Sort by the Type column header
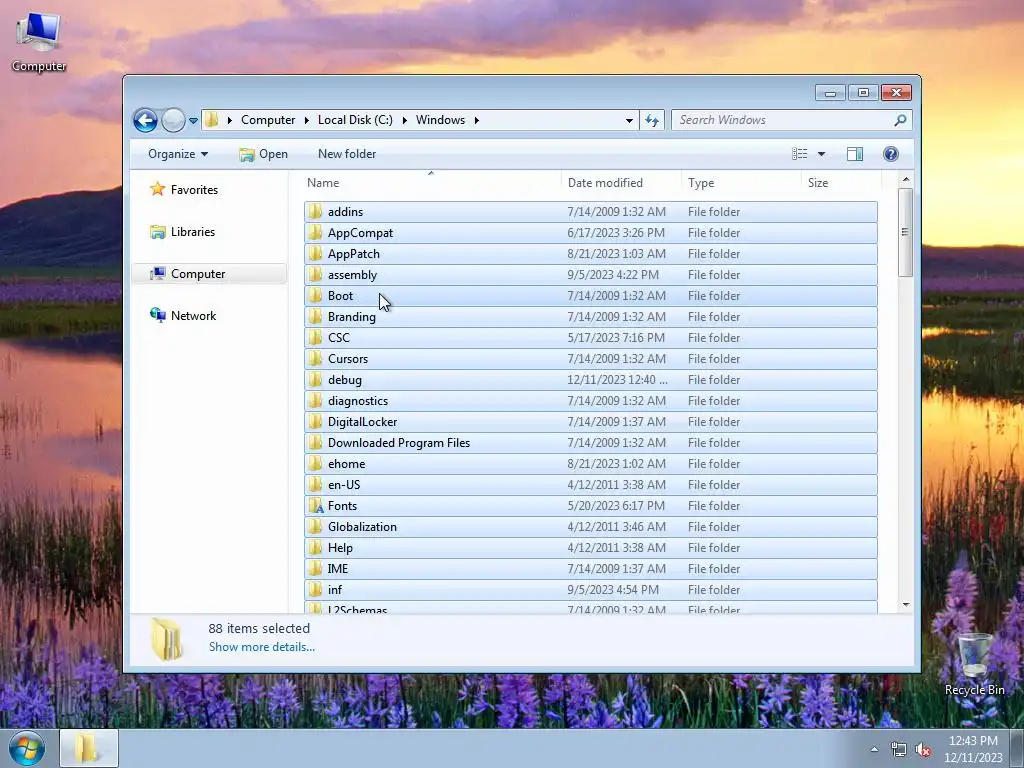Viewport: 1024px width, 768px height. pyautogui.click(x=701, y=183)
